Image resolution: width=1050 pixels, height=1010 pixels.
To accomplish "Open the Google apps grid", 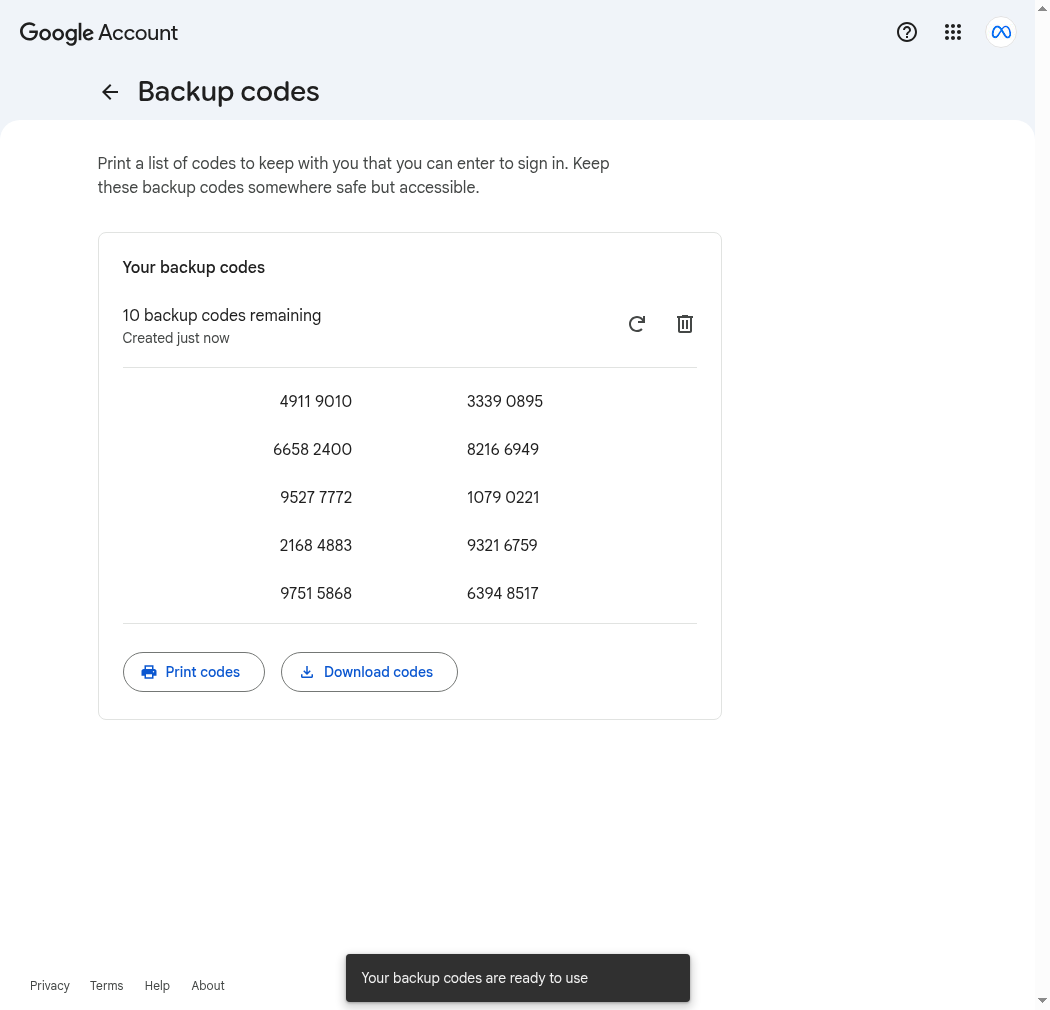I will click(953, 32).
